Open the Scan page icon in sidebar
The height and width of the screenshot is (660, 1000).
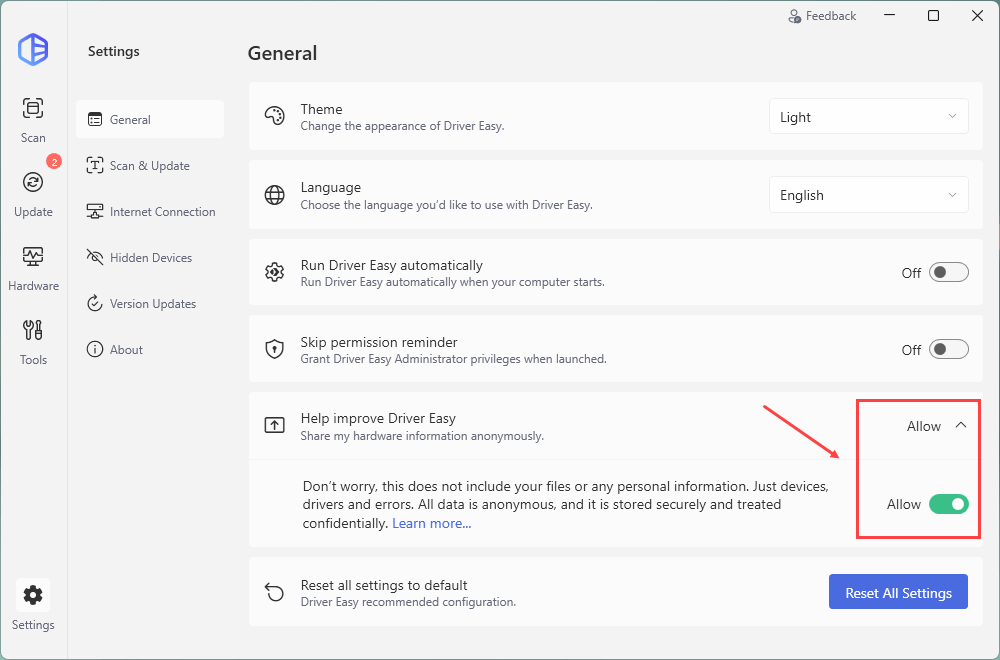click(33, 108)
